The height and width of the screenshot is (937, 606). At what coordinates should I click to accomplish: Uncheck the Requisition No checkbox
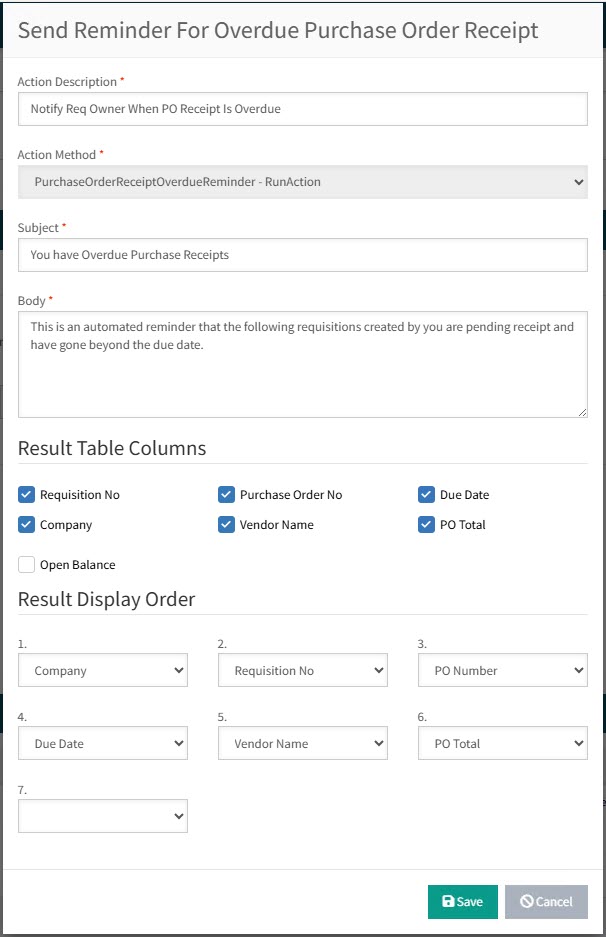27,494
